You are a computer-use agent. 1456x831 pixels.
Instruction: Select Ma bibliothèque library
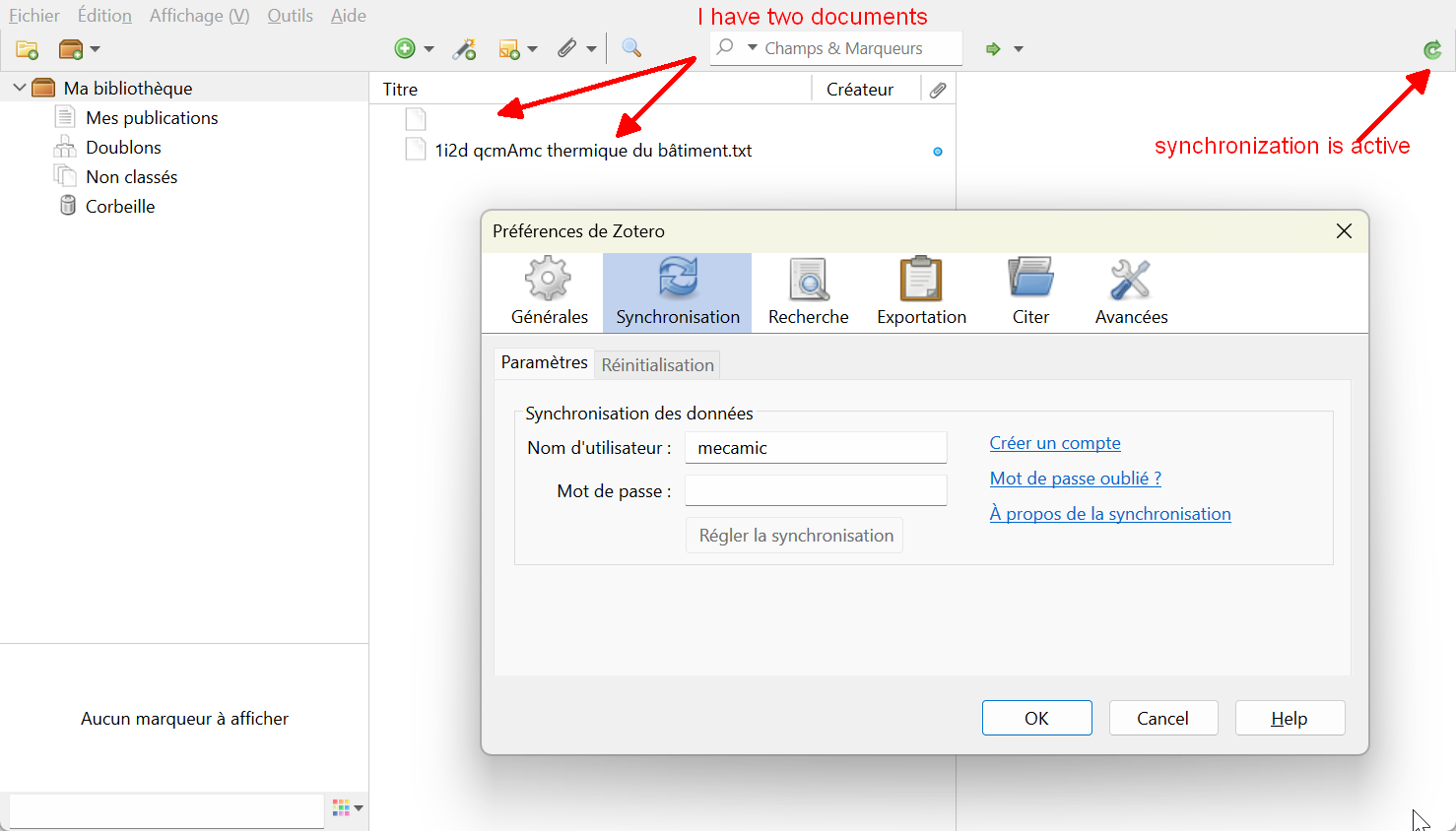(128, 88)
